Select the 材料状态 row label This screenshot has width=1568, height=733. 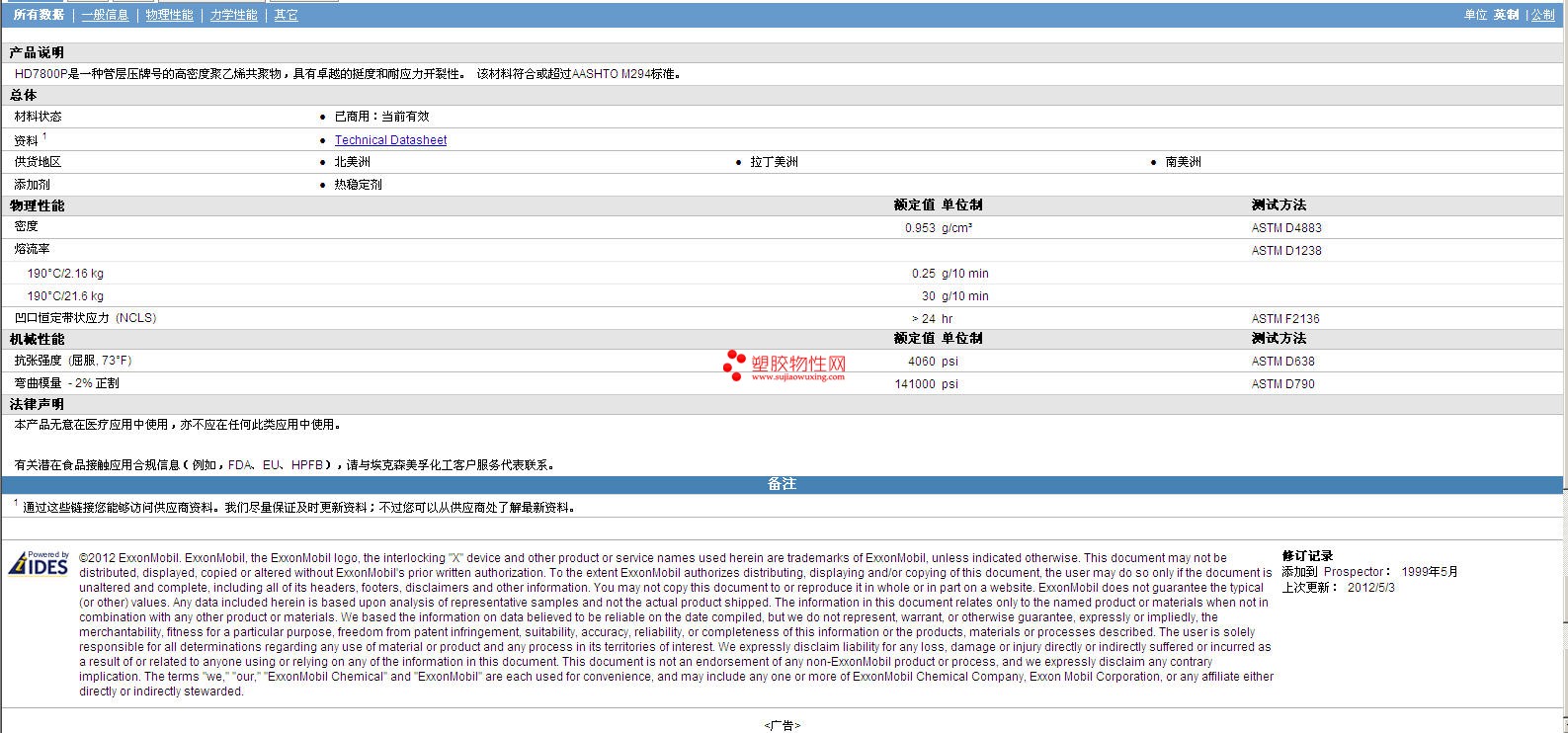point(38,117)
